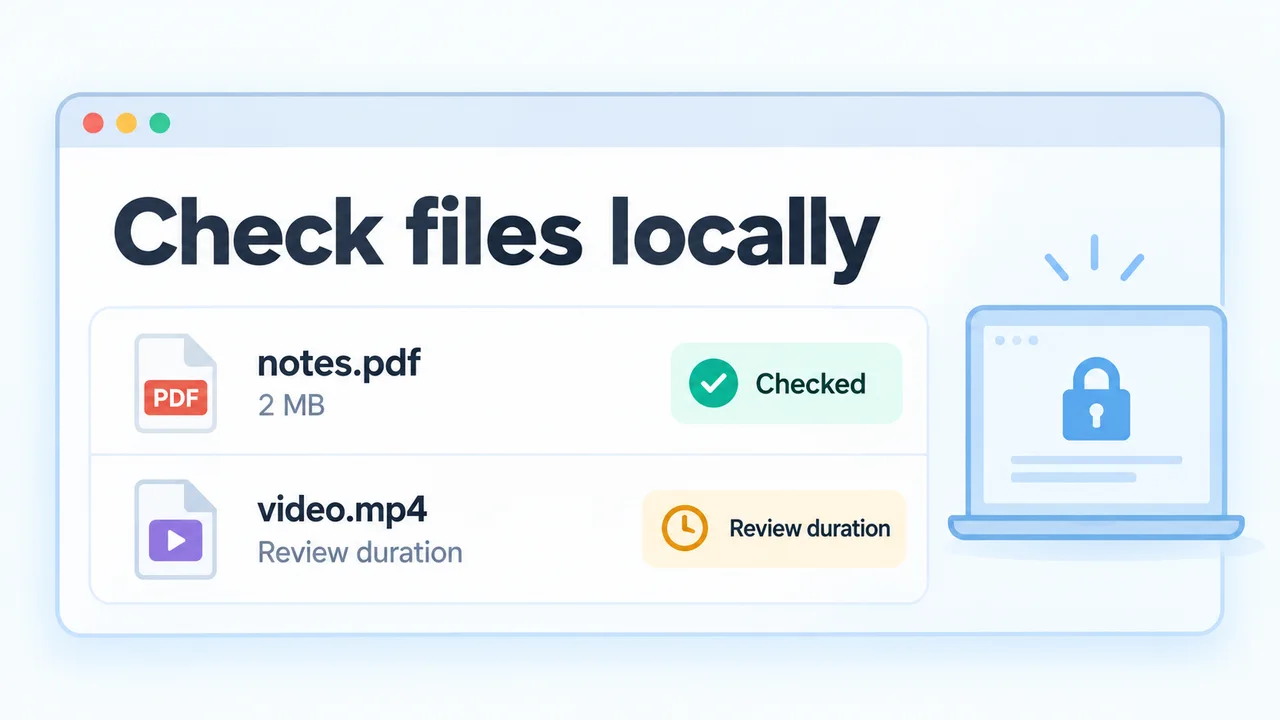This screenshot has height=720, width=1280.
Task: Click the PDF file icon beside notes.pdf
Action: click(x=176, y=384)
